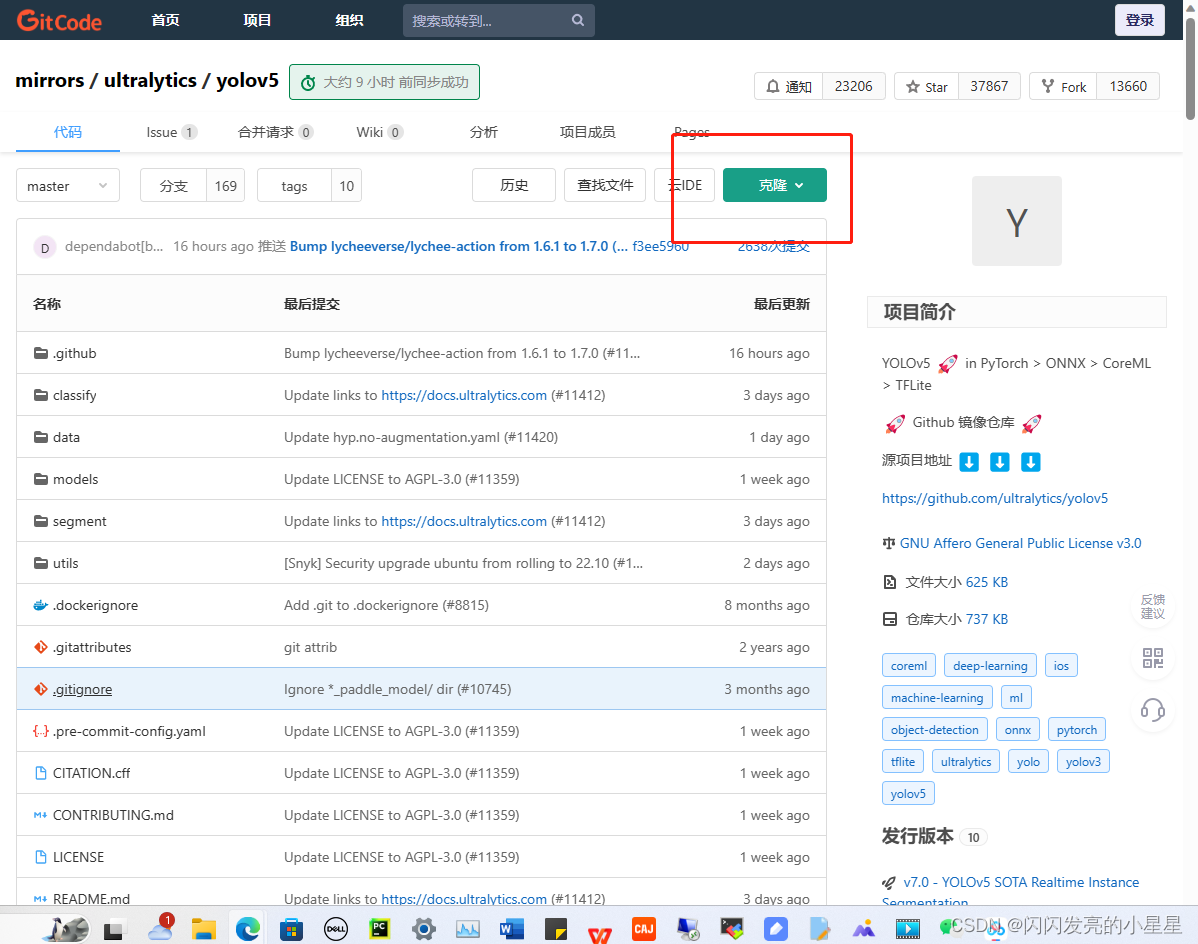1198x944 pixels.
Task: Click the dependabot avatar icon
Action: click(x=44, y=247)
